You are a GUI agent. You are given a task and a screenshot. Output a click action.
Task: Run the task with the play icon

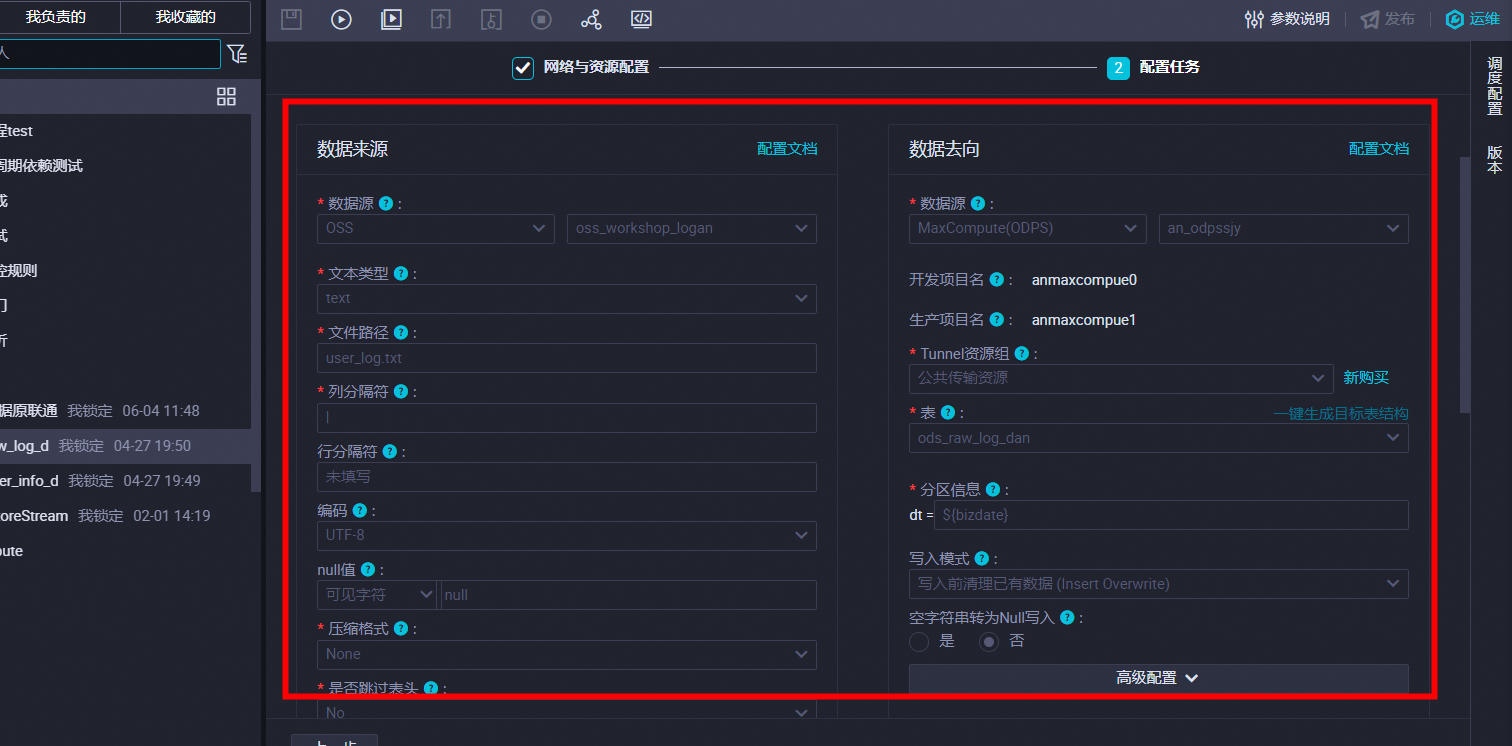click(x=342, y=19)
